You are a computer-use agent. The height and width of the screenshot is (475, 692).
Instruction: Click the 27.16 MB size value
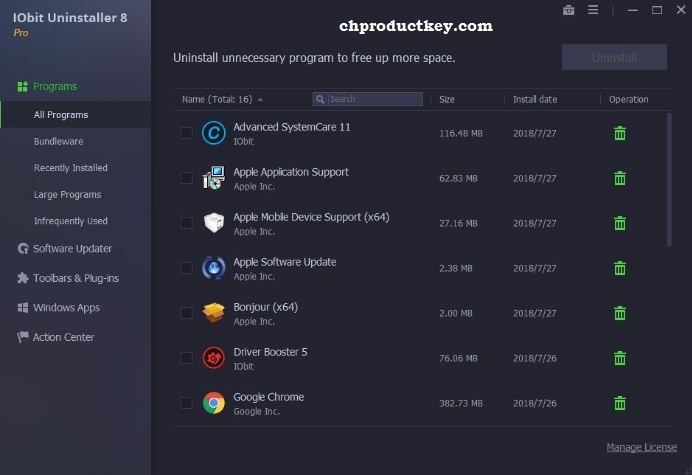458,223
